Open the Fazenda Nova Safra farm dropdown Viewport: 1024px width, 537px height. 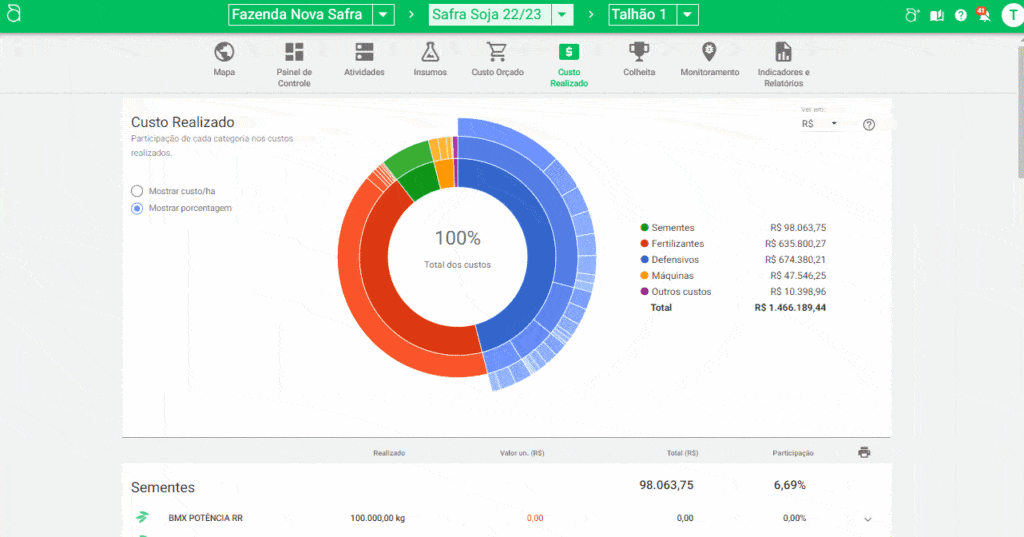click(x=383, y=15)
